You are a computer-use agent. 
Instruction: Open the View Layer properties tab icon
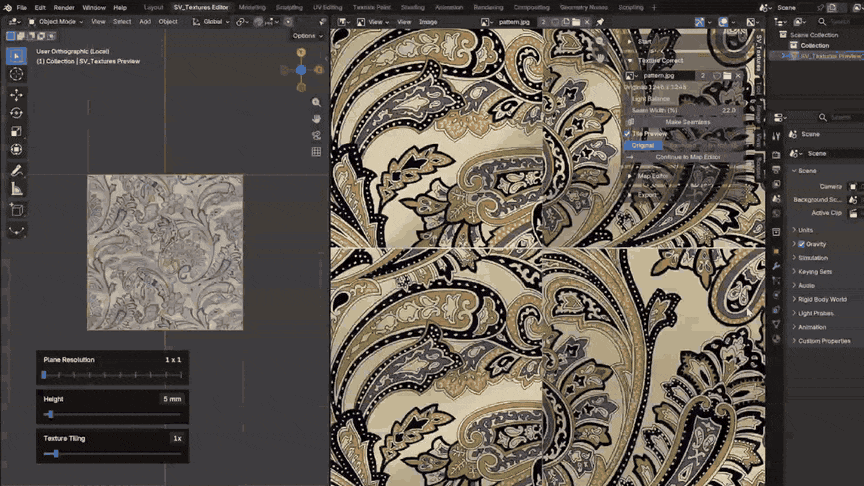[776, 184]
